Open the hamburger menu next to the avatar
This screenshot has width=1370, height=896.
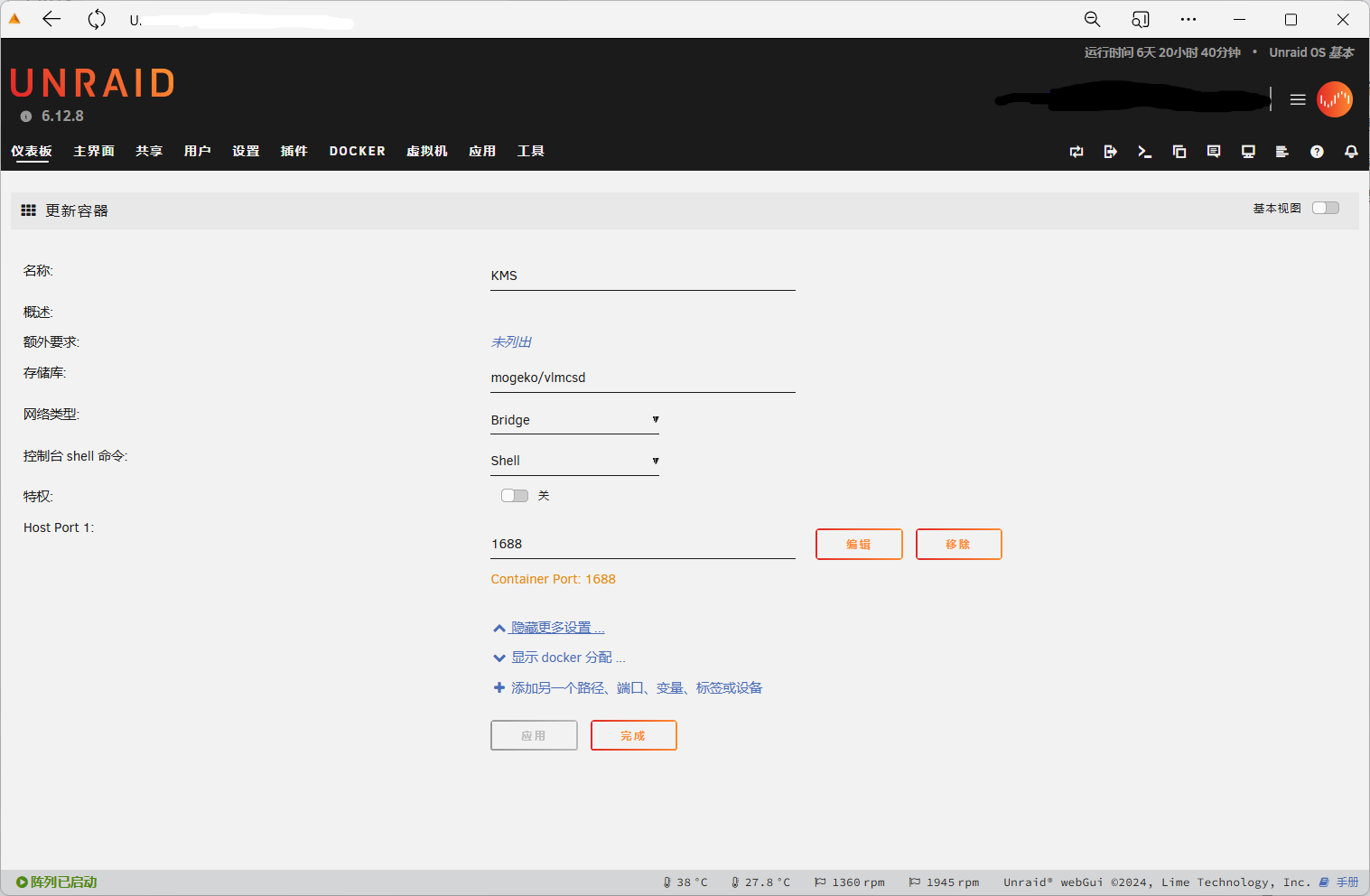click(x=1298, y=99)
